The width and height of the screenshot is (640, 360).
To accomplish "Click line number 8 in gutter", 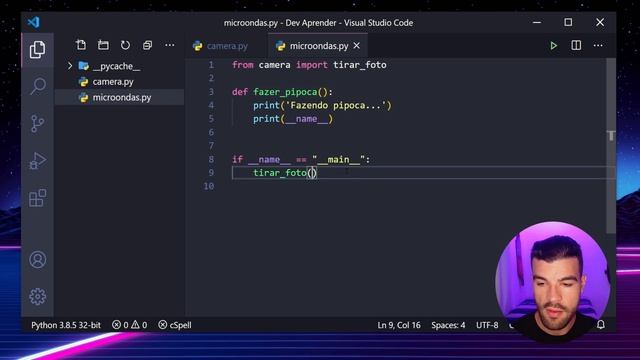I will [211, 159].
